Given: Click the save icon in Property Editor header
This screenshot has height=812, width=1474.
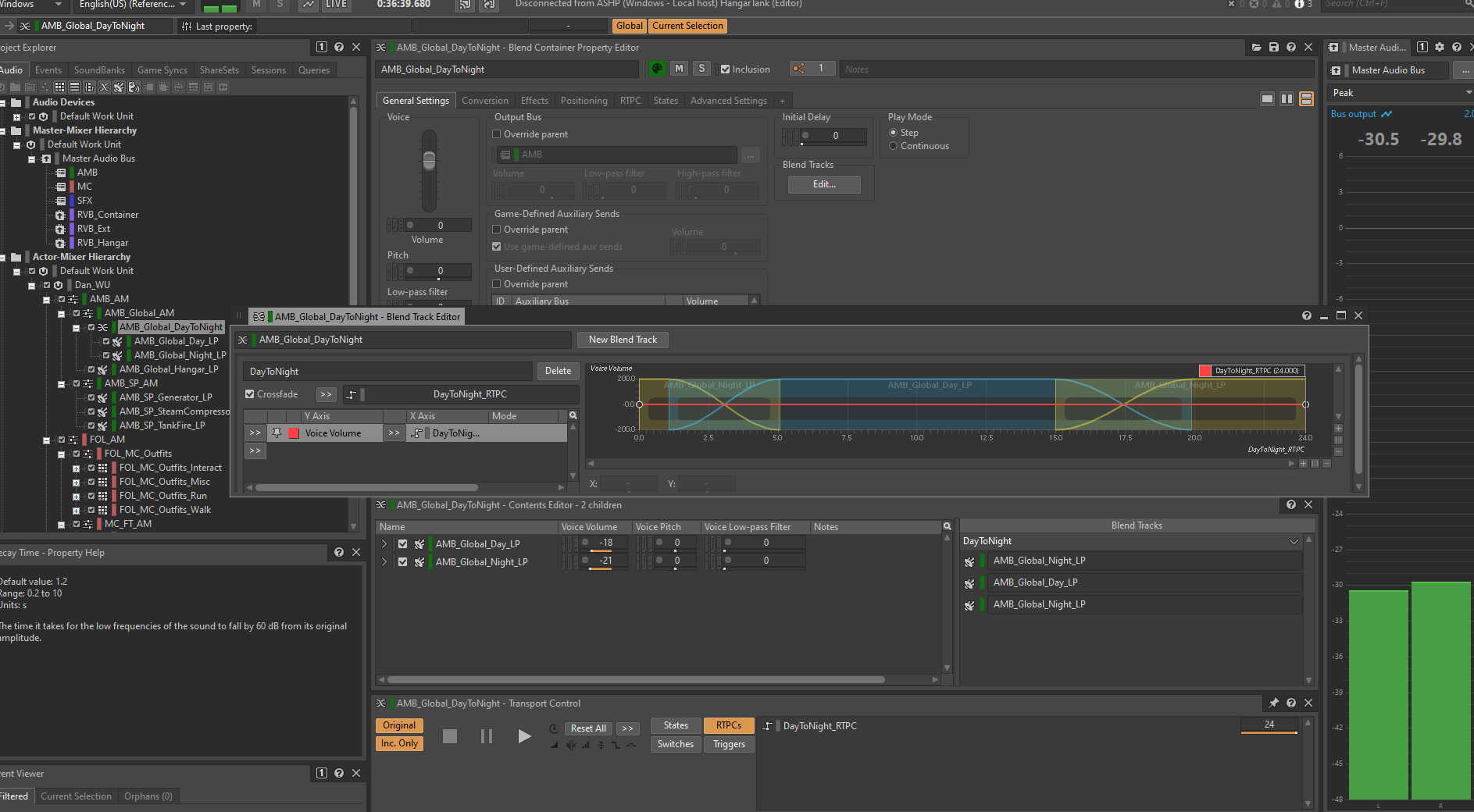Looking at the screenshot, I should click(x=1273, y=48).
